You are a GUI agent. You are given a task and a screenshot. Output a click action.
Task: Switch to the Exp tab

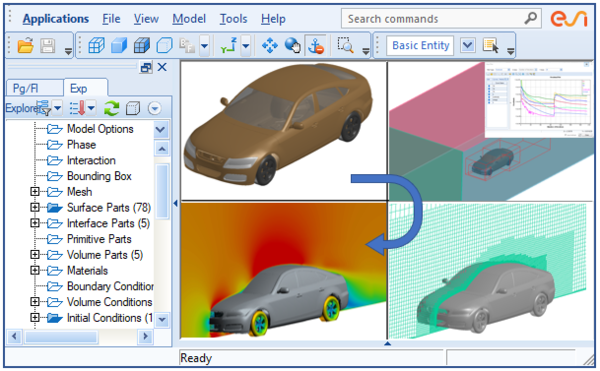85,88
